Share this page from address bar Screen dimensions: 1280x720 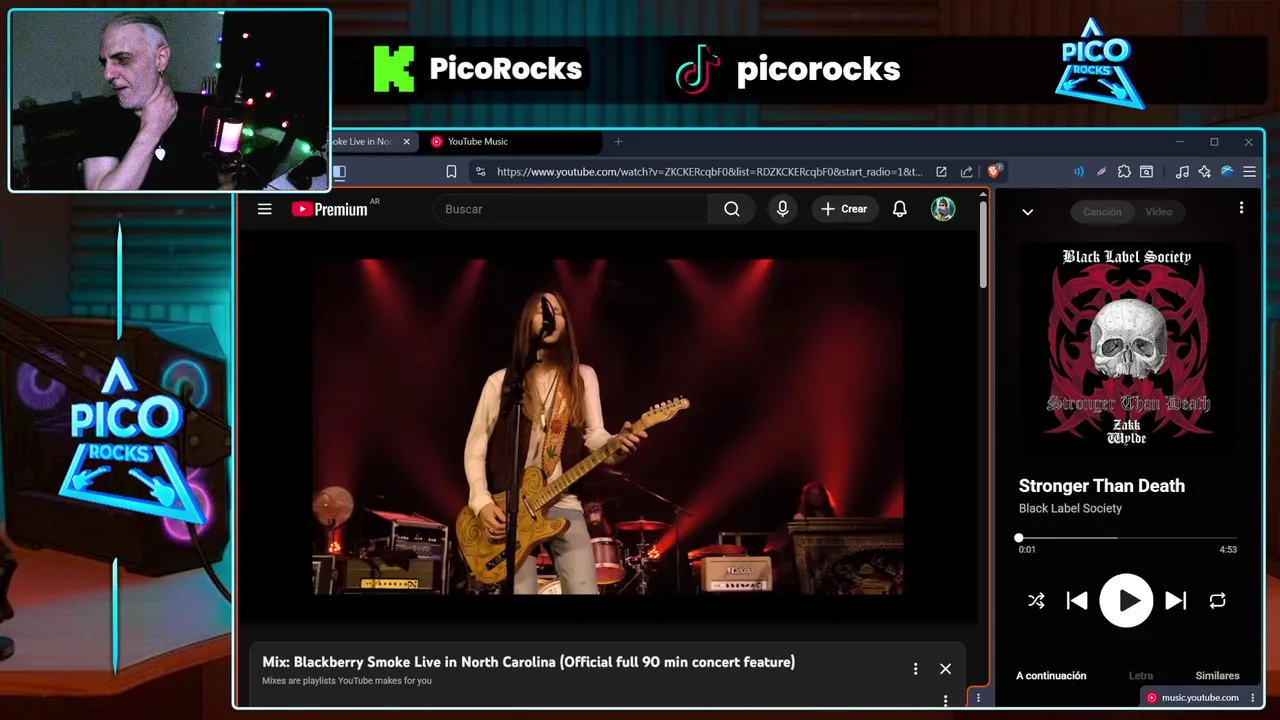(x=966, y=172)
